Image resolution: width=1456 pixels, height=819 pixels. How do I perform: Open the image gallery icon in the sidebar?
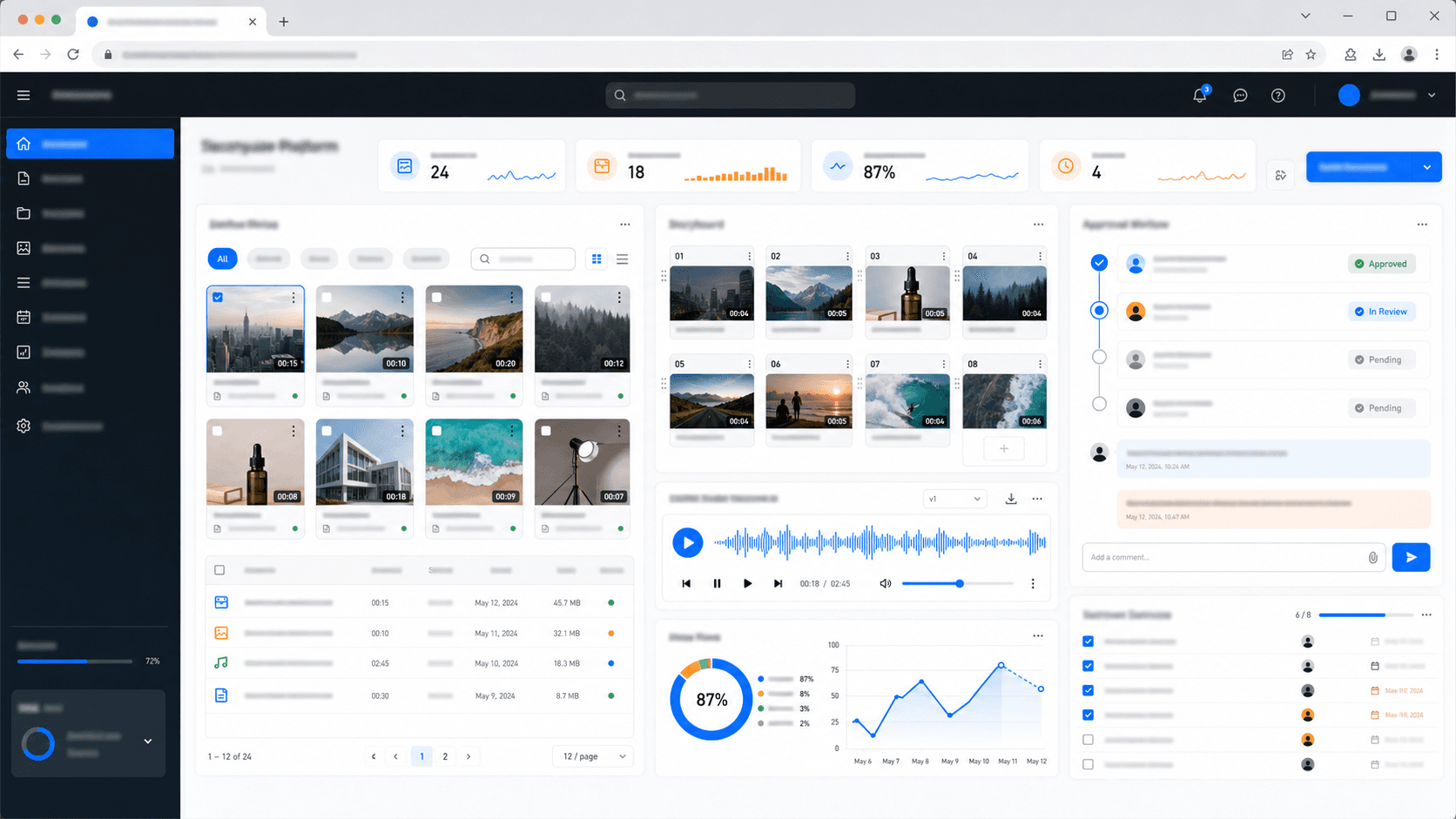(x=24, y=248)
